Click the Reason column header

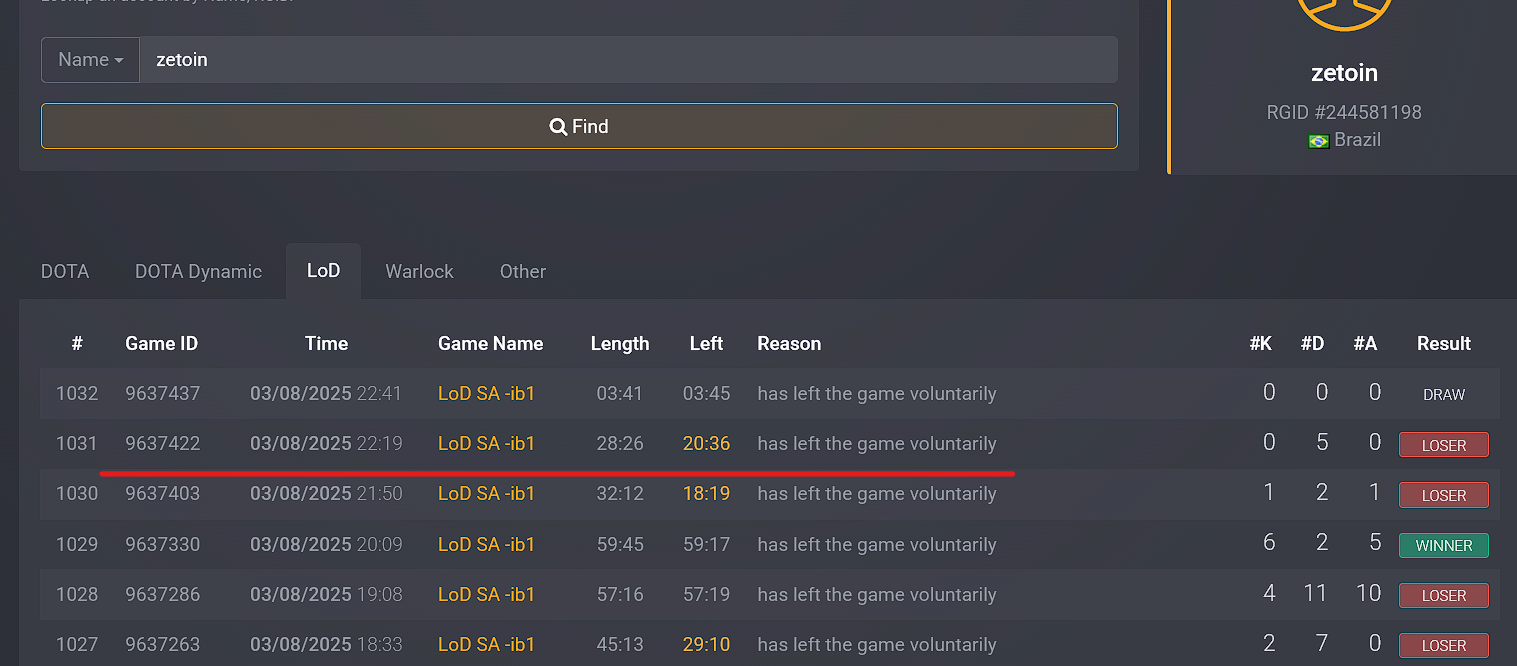point(789,344)
